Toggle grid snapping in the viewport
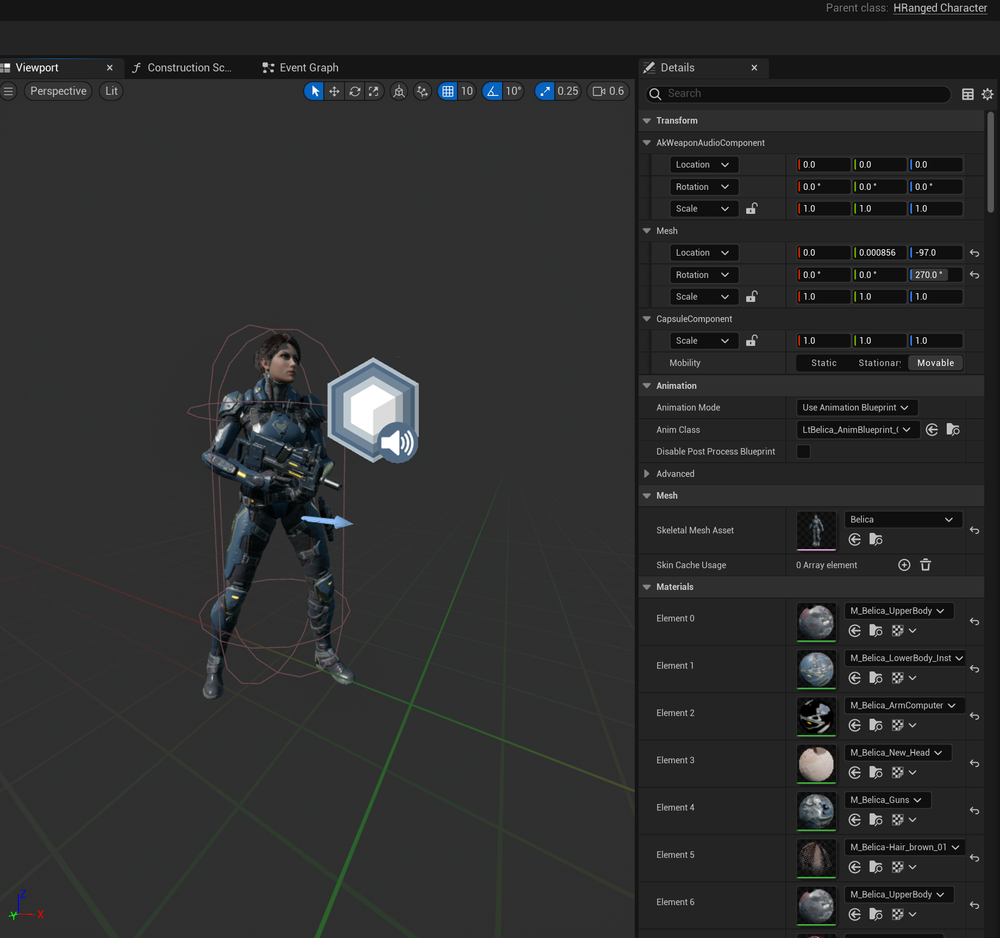 [448, 91]
